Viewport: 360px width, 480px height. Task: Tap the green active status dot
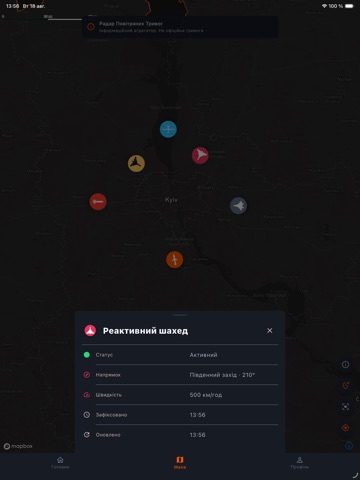pos(87,355)
